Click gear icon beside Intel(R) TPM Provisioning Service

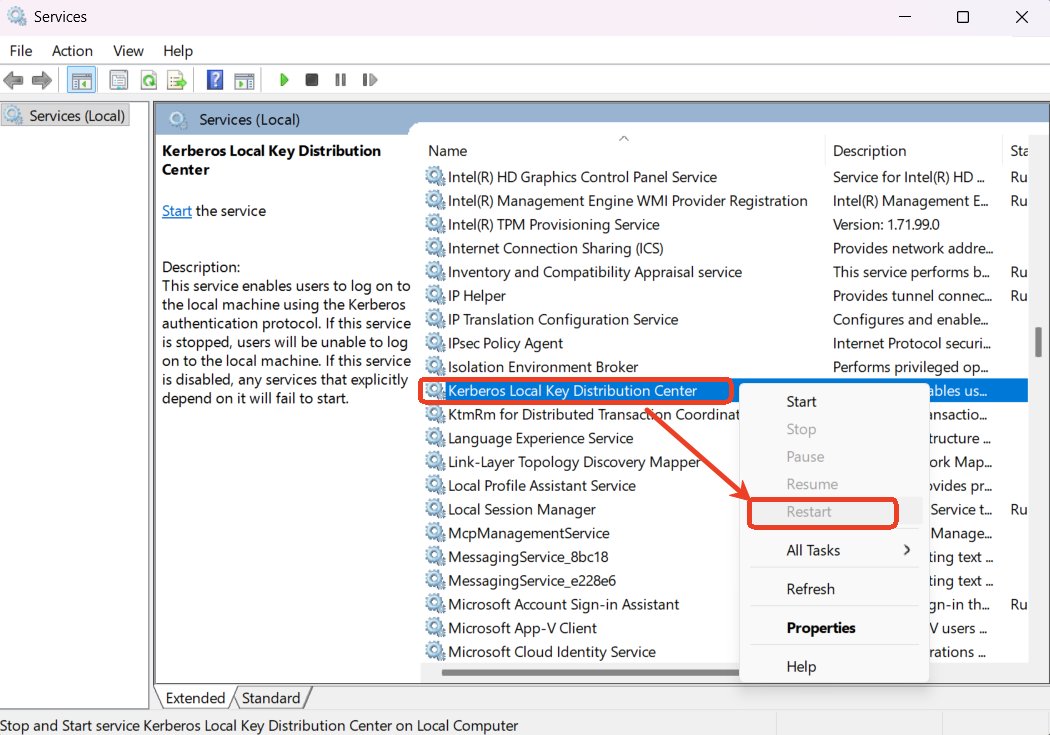click(x=435, y=224)
